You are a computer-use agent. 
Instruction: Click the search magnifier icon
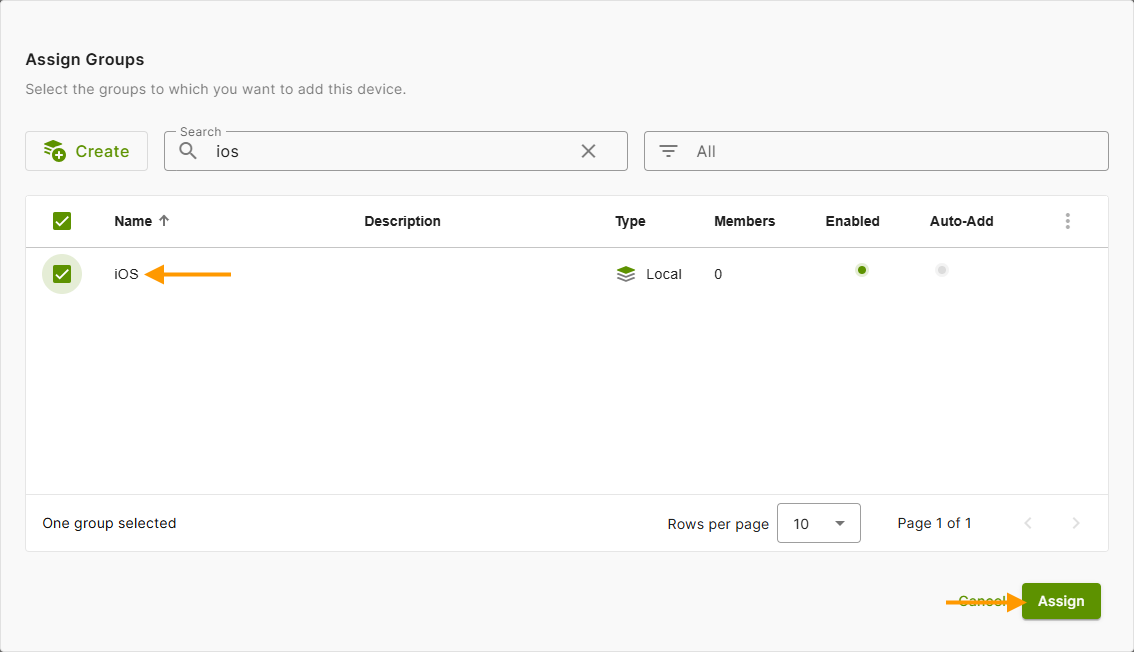coord(188,151)
